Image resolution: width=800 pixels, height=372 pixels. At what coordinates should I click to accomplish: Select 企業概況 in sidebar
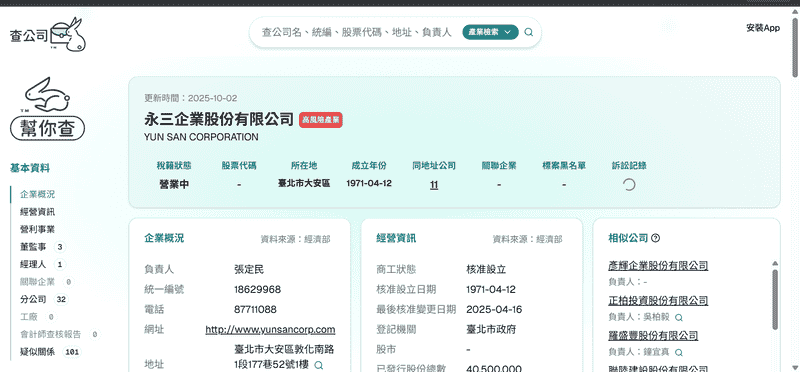[x=37, y=194]
